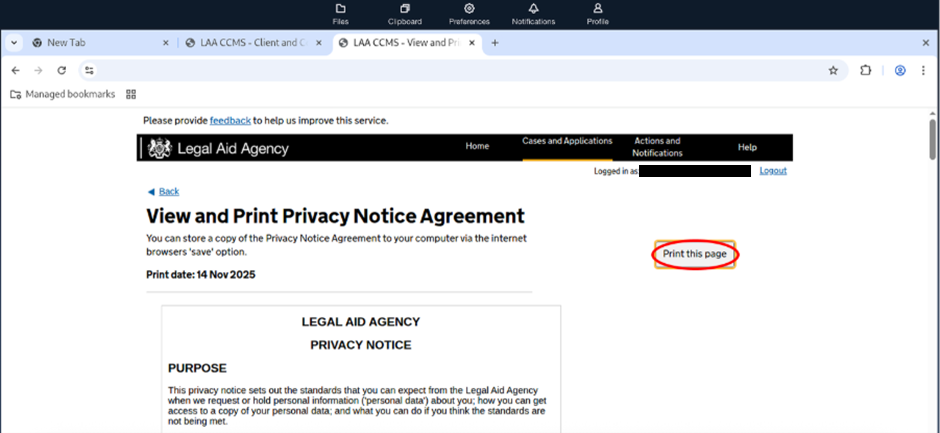
Task: Click the browser back arrow
Action: click(x=15, y=71)
